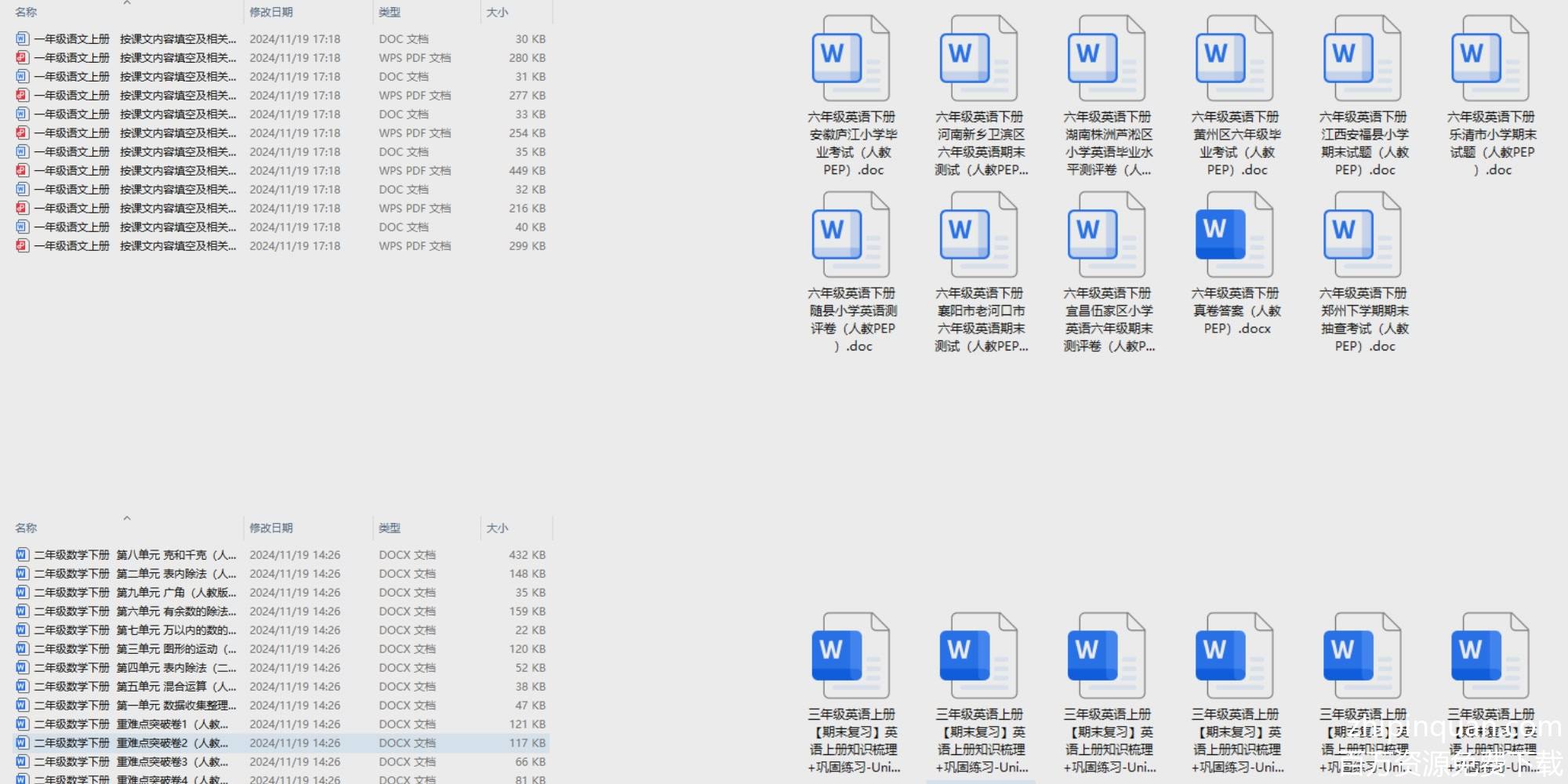
Task: Select the highlighted 重难点突破卷2 file row
Action: [135, 743]
